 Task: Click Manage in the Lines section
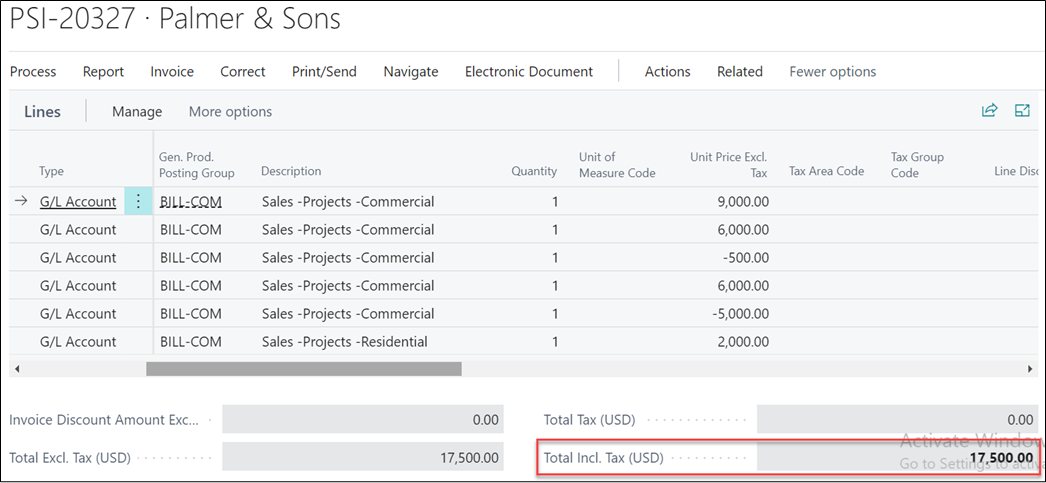tap(137, 111)
